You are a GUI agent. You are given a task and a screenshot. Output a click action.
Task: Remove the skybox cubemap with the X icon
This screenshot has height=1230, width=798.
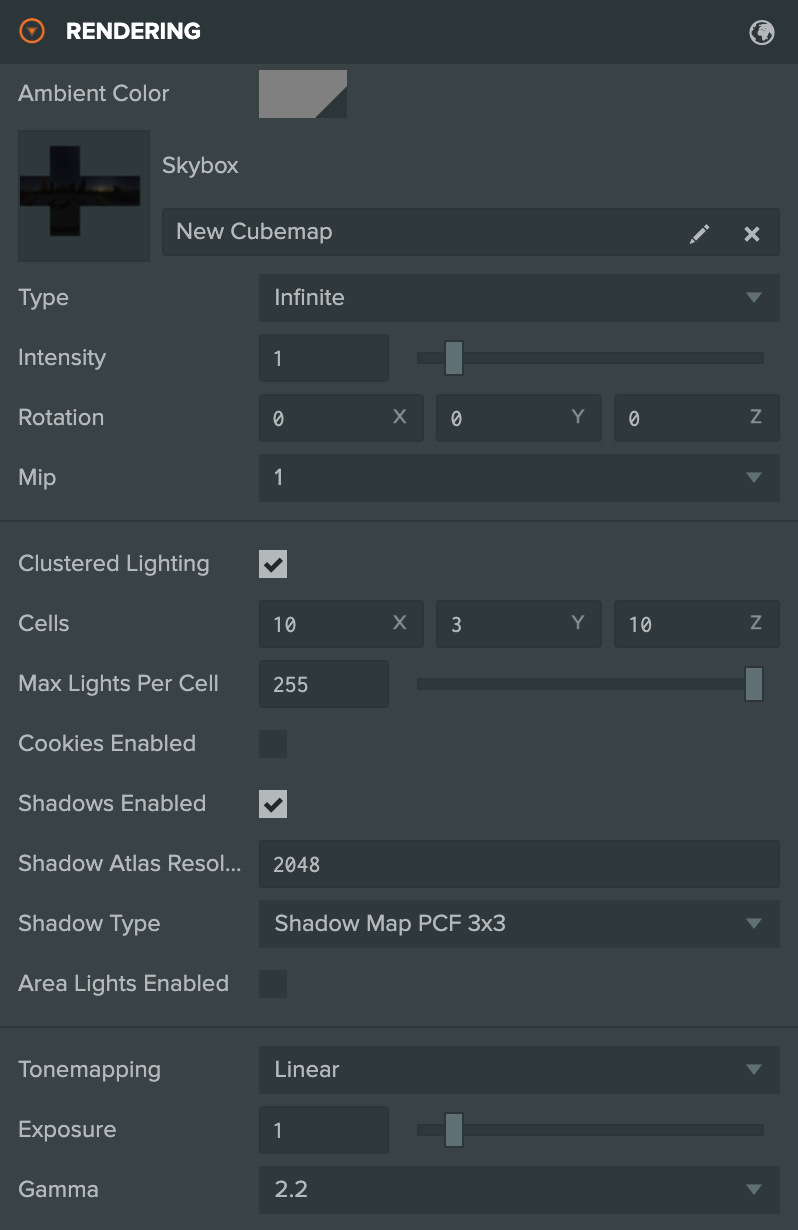coord(752,233)
